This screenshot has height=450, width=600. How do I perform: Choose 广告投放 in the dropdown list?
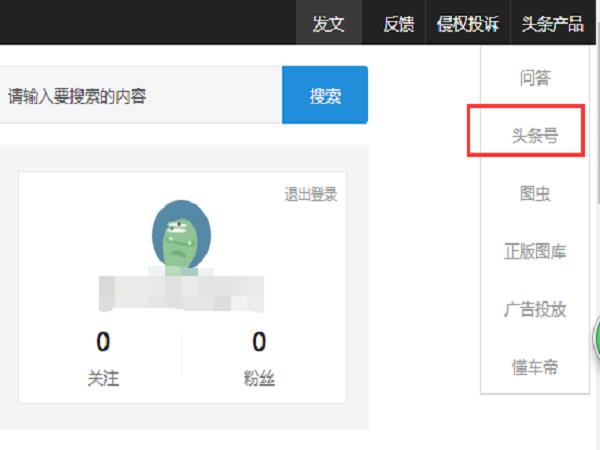(x=535, y=309)
